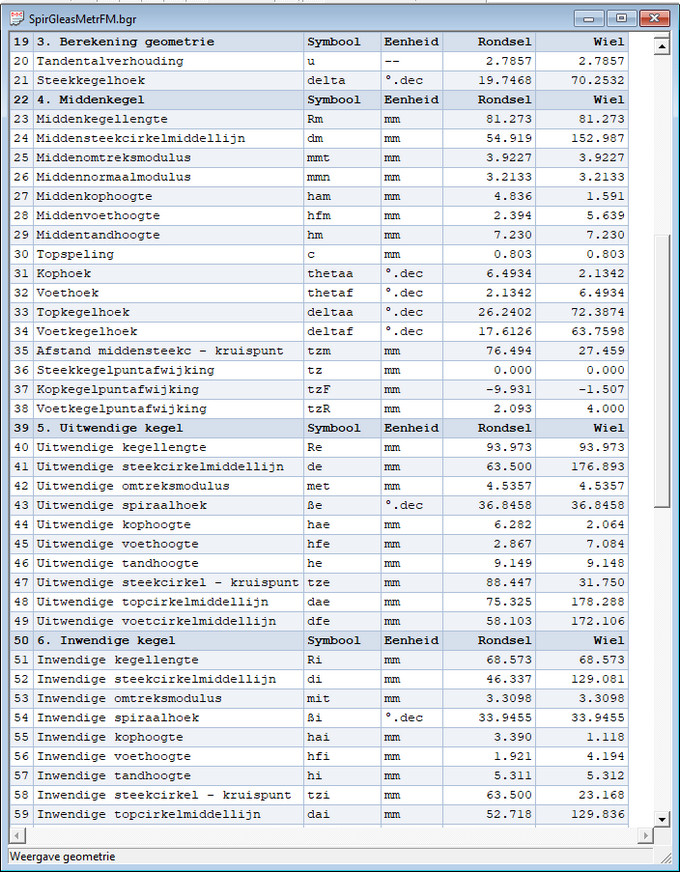The image size is (680, 872).
Task: Click vertical scrollbar down arrow
Action: [662, 819]
